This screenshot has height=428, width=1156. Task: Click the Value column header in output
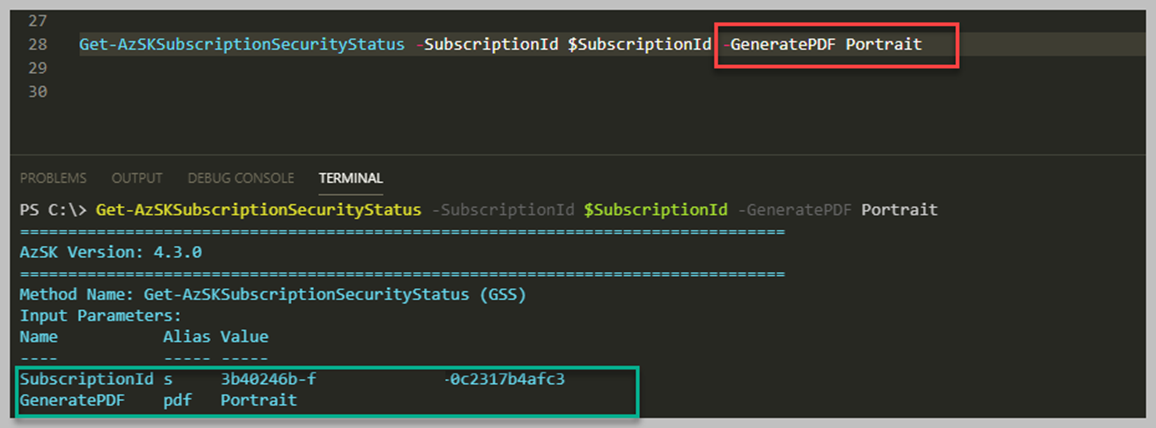click(x=244, y=337)
